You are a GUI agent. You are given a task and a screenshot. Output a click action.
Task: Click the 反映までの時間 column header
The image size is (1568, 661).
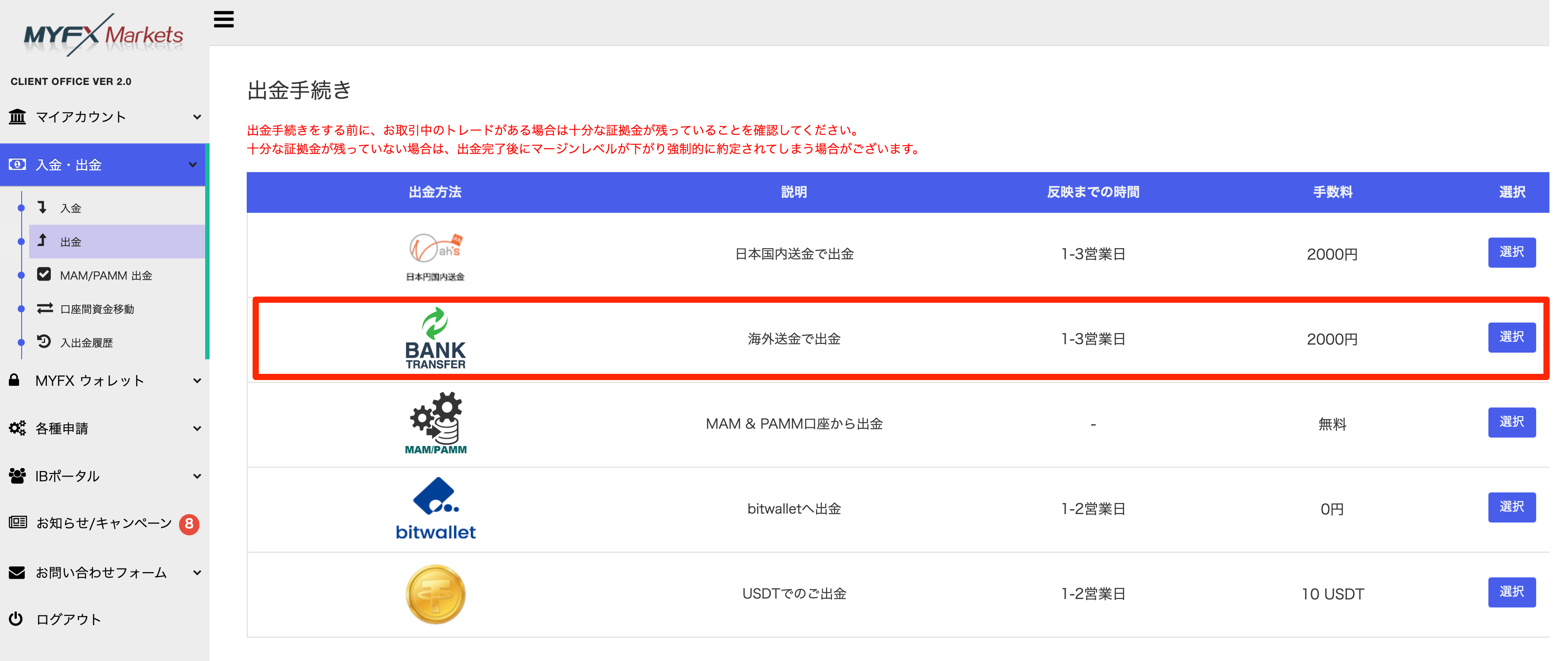[1093, 192]
